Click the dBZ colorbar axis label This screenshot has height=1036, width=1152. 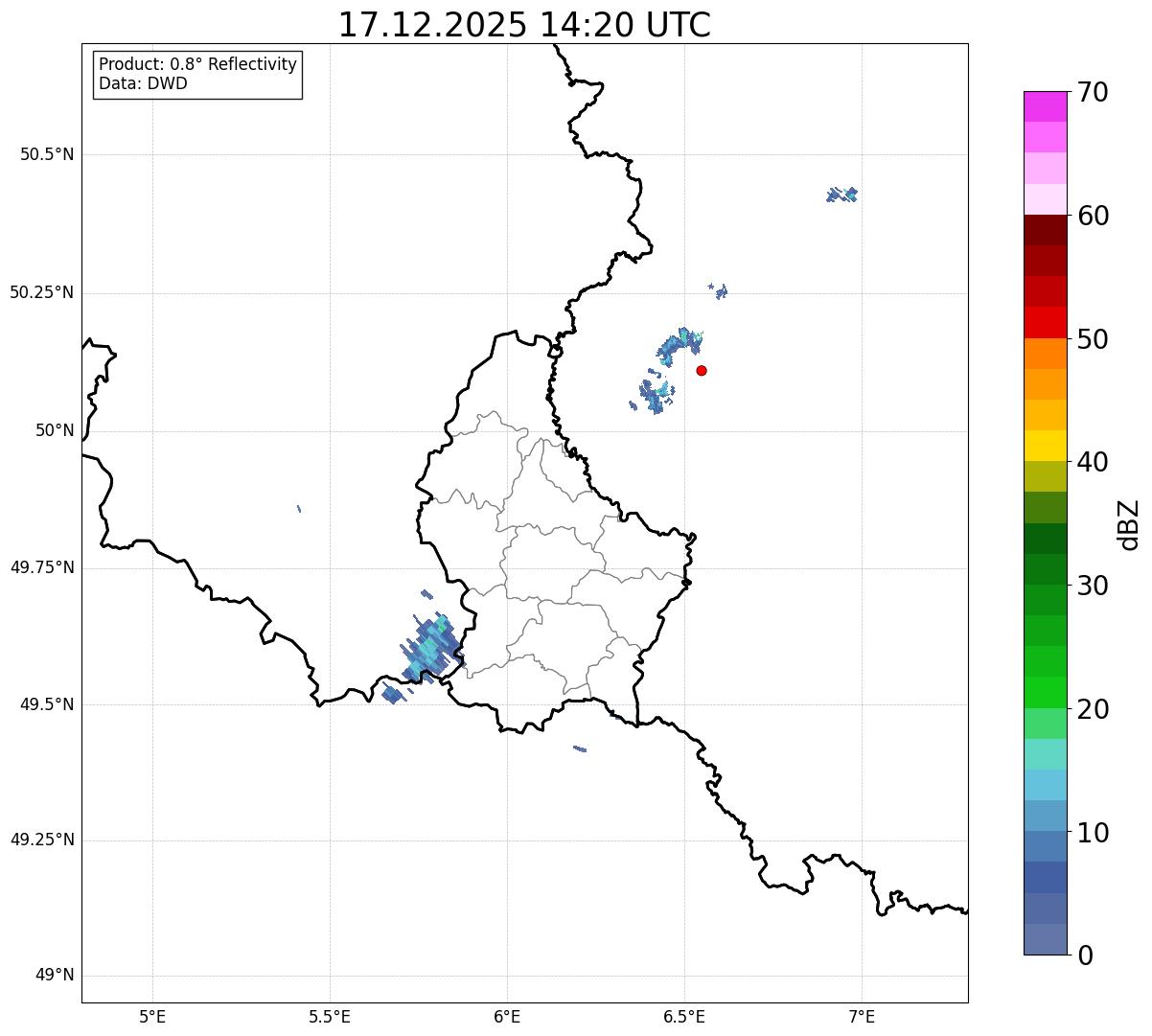coord(1129,524)
